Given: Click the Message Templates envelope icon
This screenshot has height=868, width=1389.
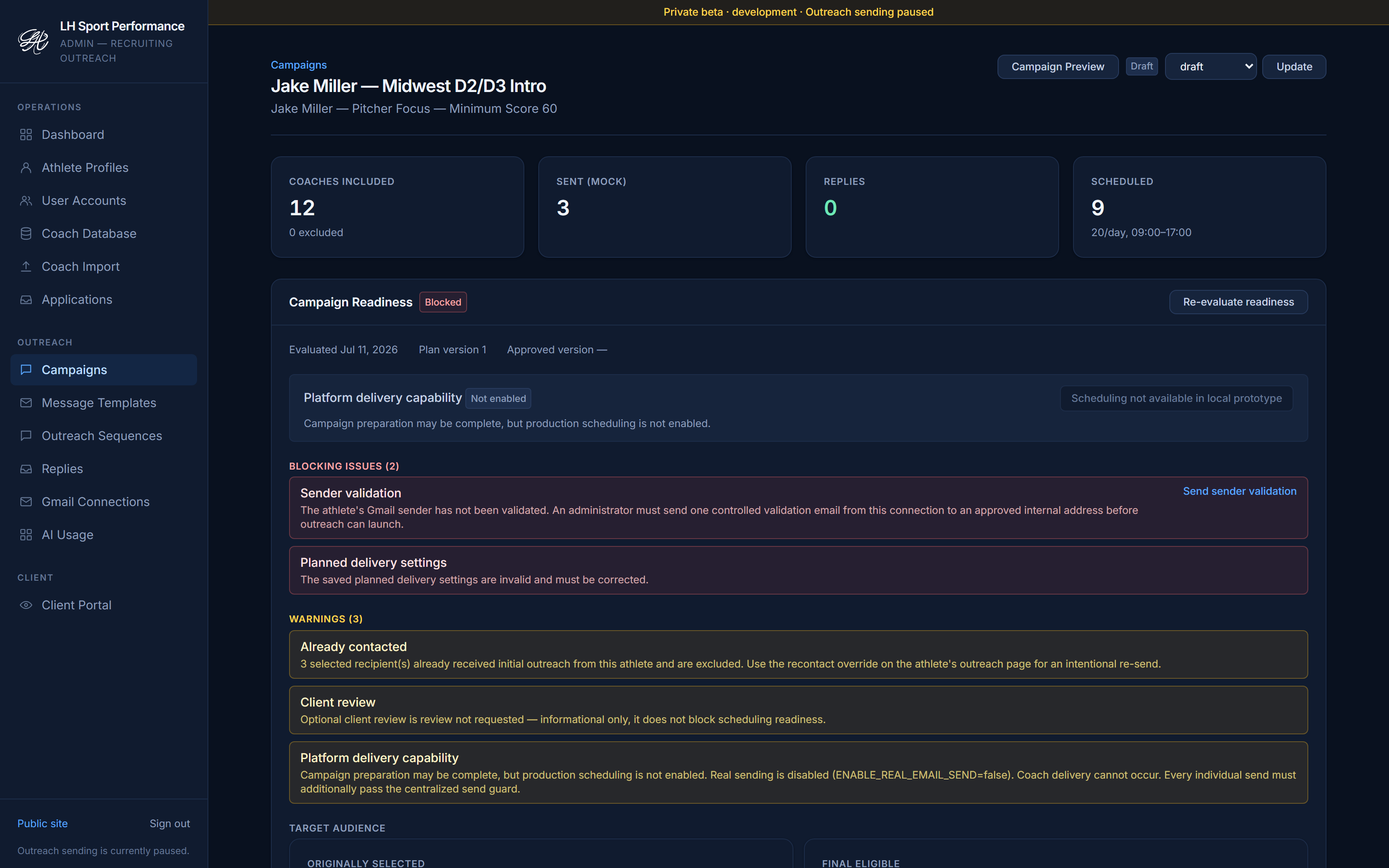Looking at the screenshot, I should click(x=26, y=403).
